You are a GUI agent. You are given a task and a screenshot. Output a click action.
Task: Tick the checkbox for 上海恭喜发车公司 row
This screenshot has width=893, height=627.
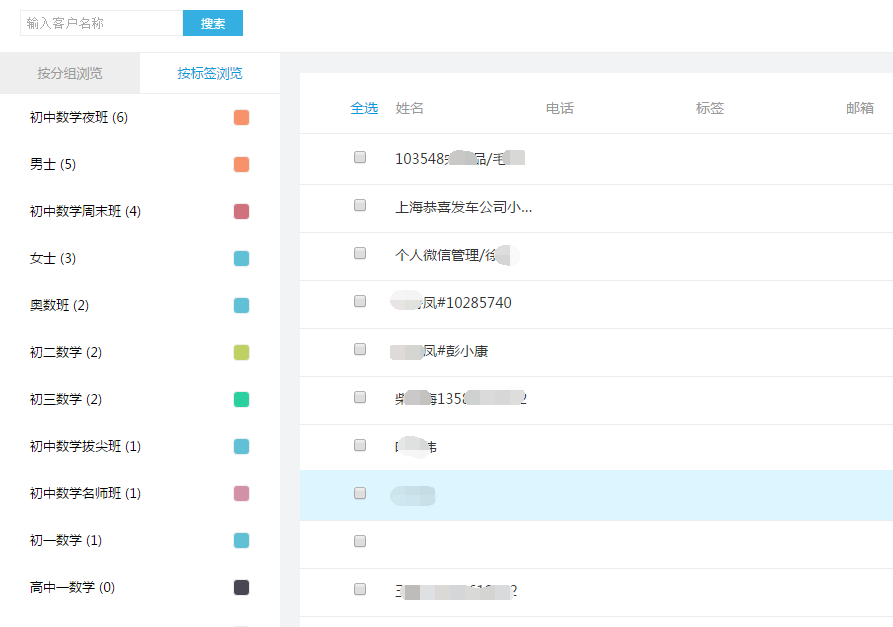360,205
